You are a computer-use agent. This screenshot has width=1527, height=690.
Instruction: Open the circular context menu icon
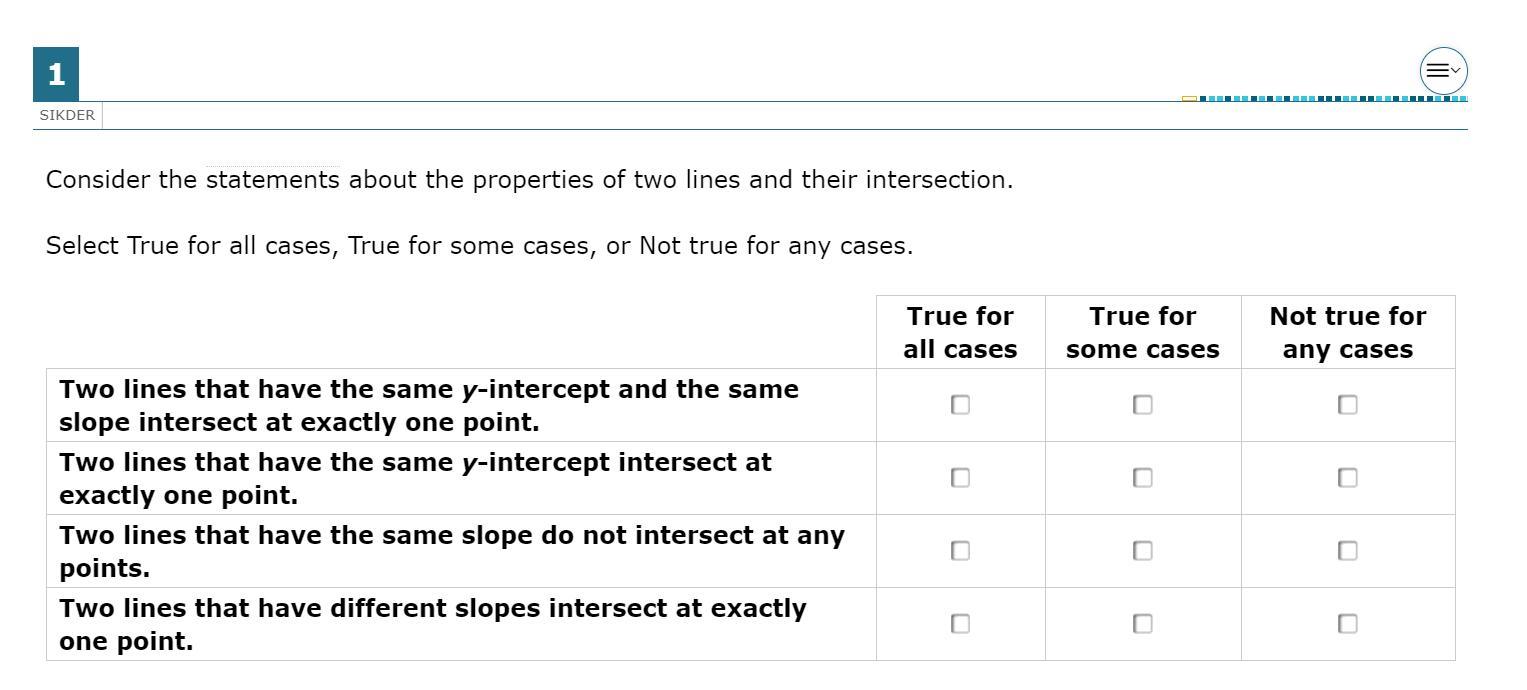point(1443,71)
